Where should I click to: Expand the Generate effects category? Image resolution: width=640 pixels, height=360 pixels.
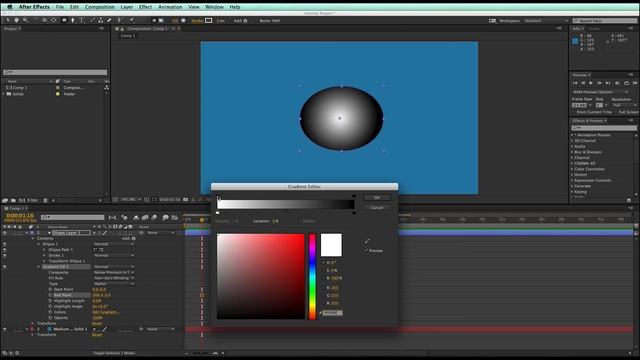pyautogui.click(x=572, y=186)
